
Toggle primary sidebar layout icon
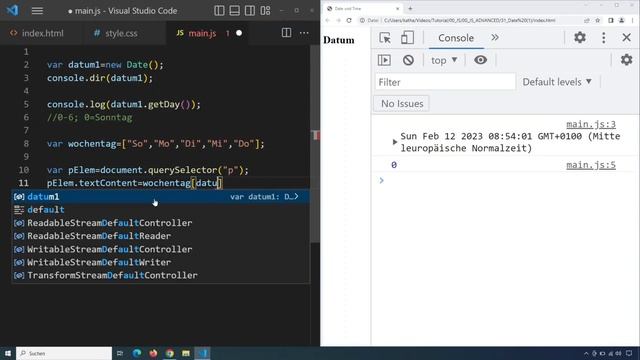(219, 11)
